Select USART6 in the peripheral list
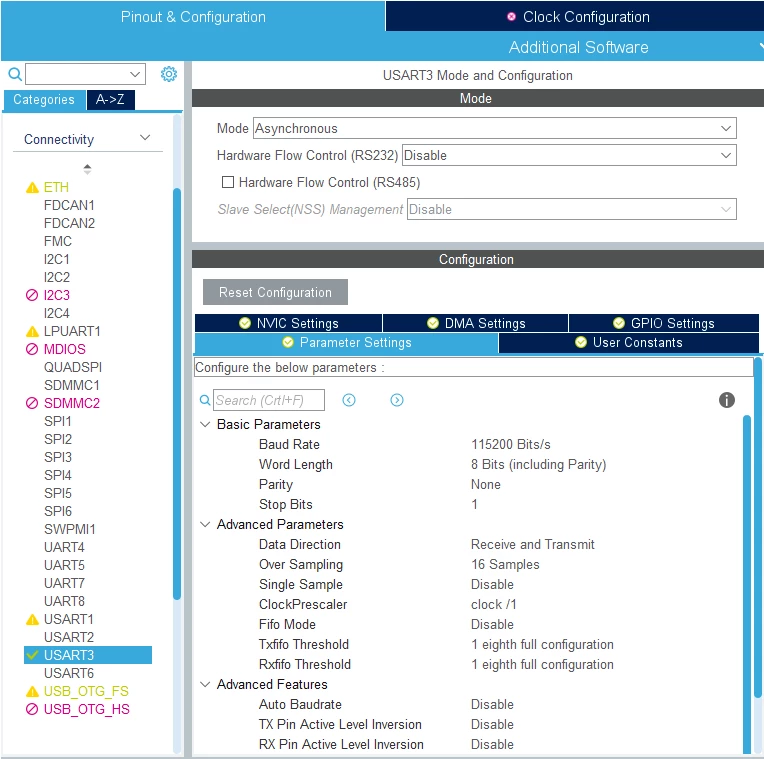This screenshot has width=764, height=759. click(69, 673)
